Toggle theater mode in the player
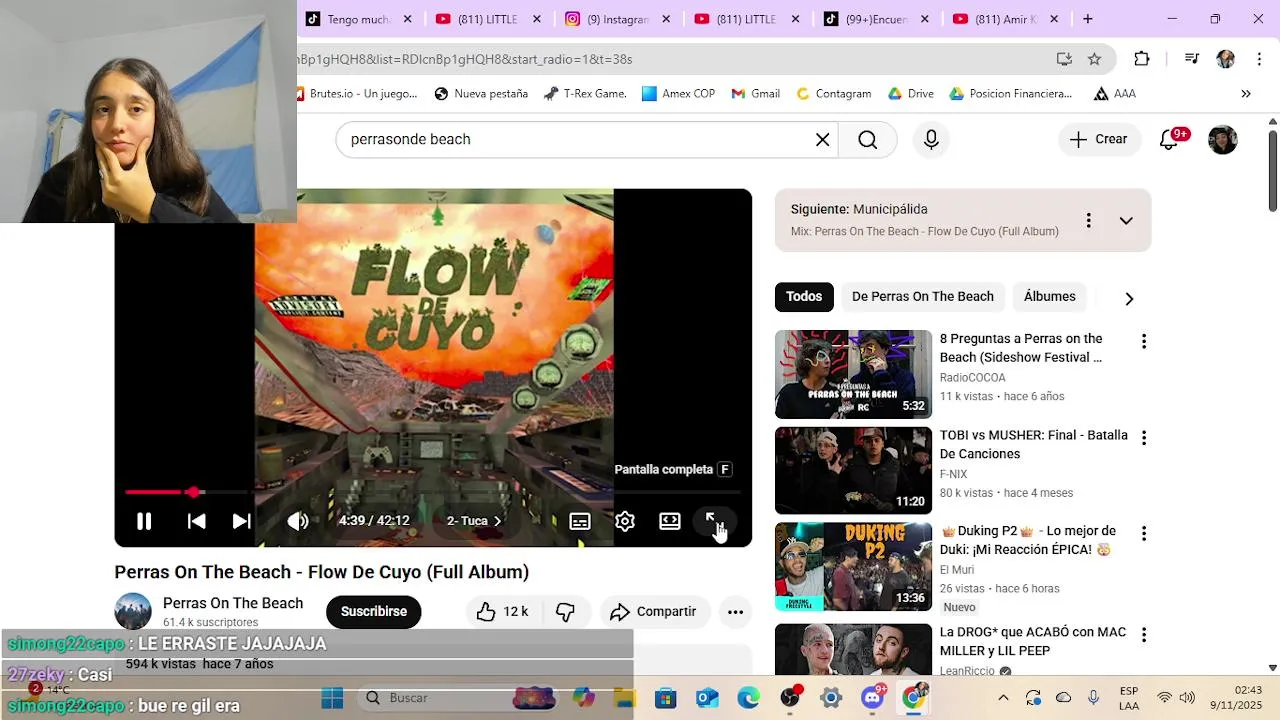 [670, 521]
